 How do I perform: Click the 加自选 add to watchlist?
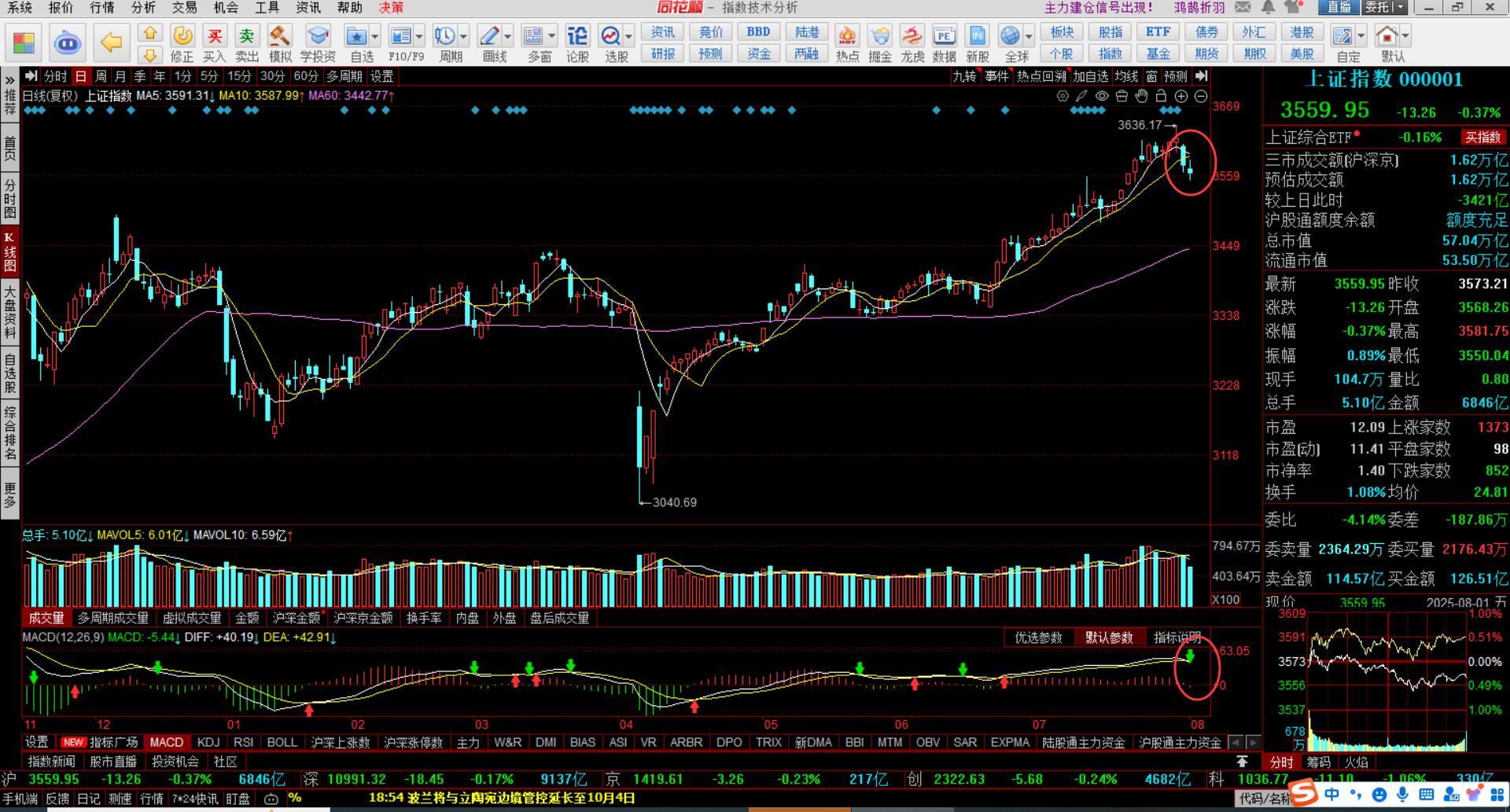click(x=1091, y=76)
